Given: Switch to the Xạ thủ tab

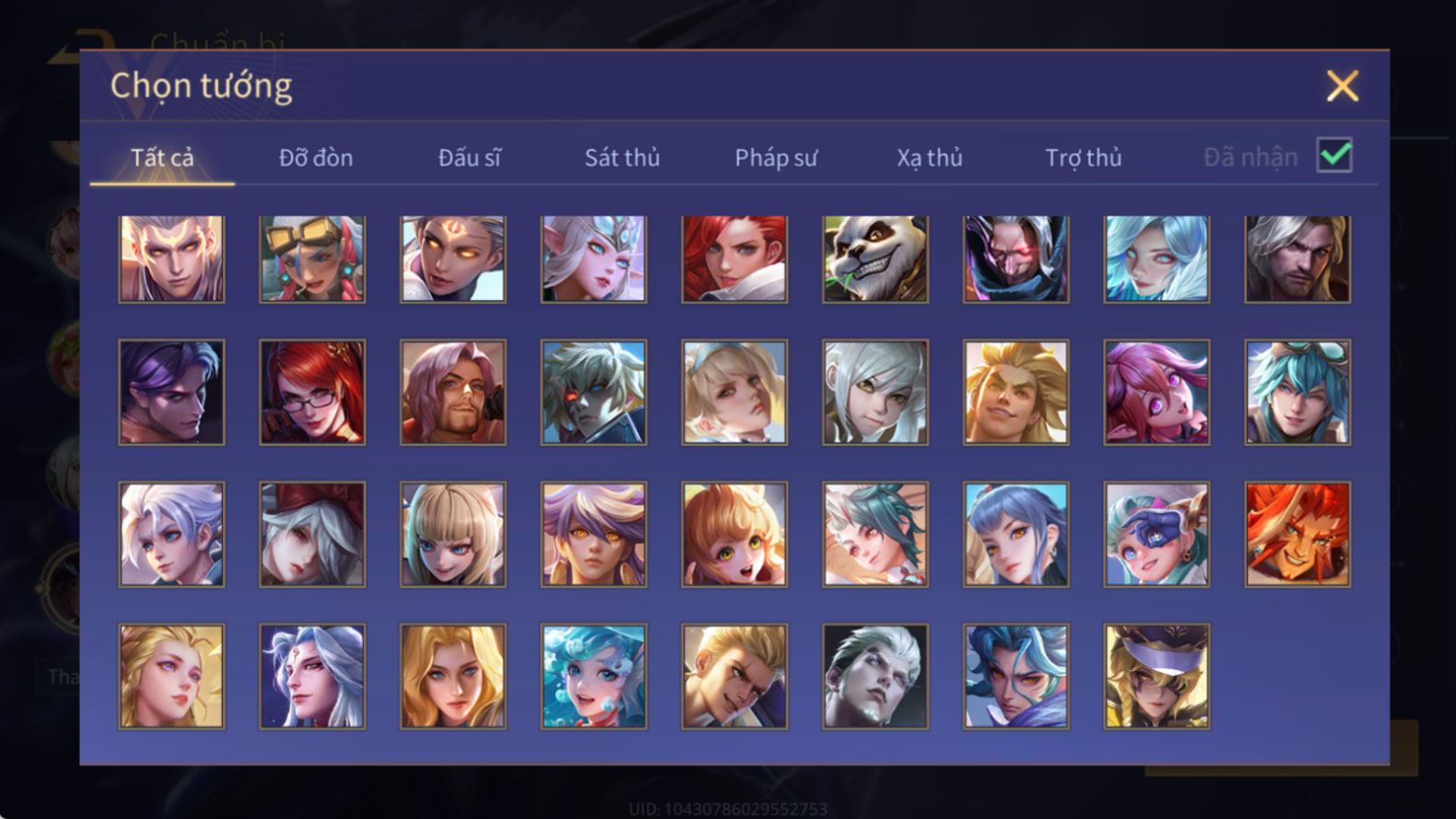Looking at the screenshot, I should [930, 158].
